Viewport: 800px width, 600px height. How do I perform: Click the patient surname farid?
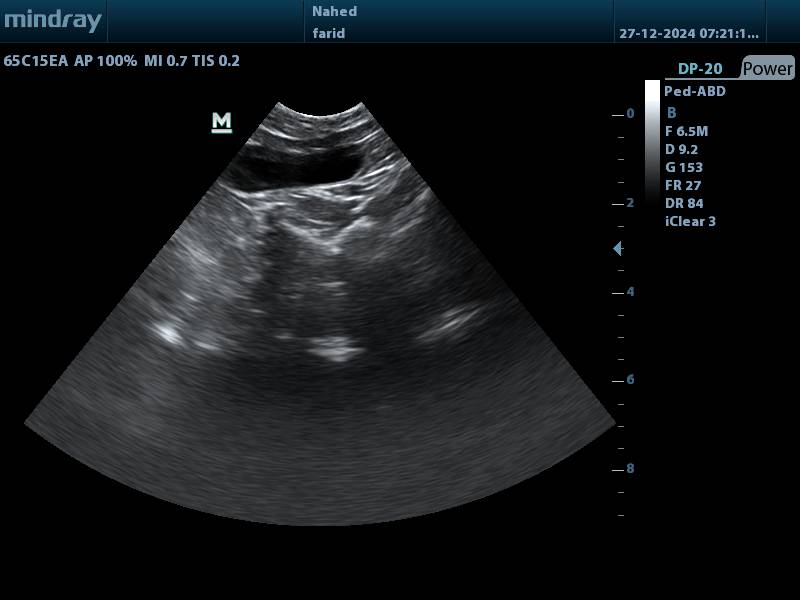(x=329, y=33)
